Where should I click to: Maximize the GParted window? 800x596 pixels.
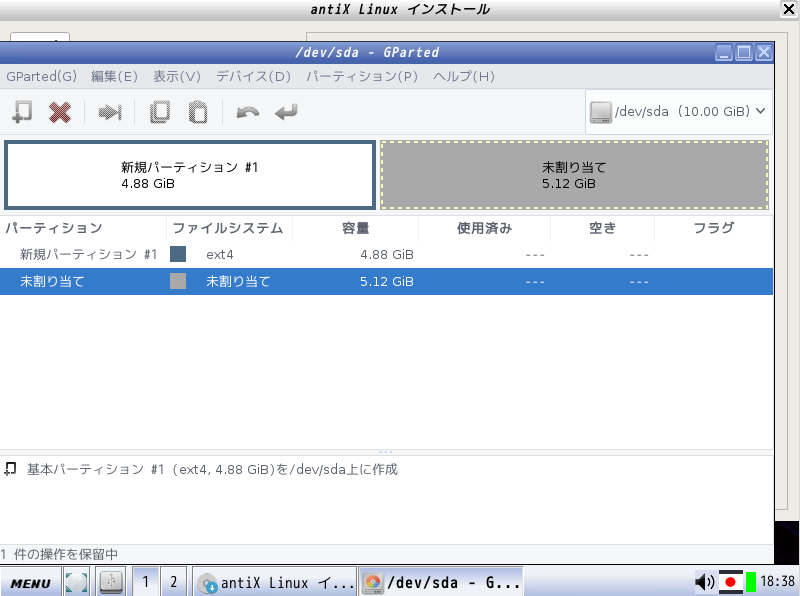pos(744,52)
